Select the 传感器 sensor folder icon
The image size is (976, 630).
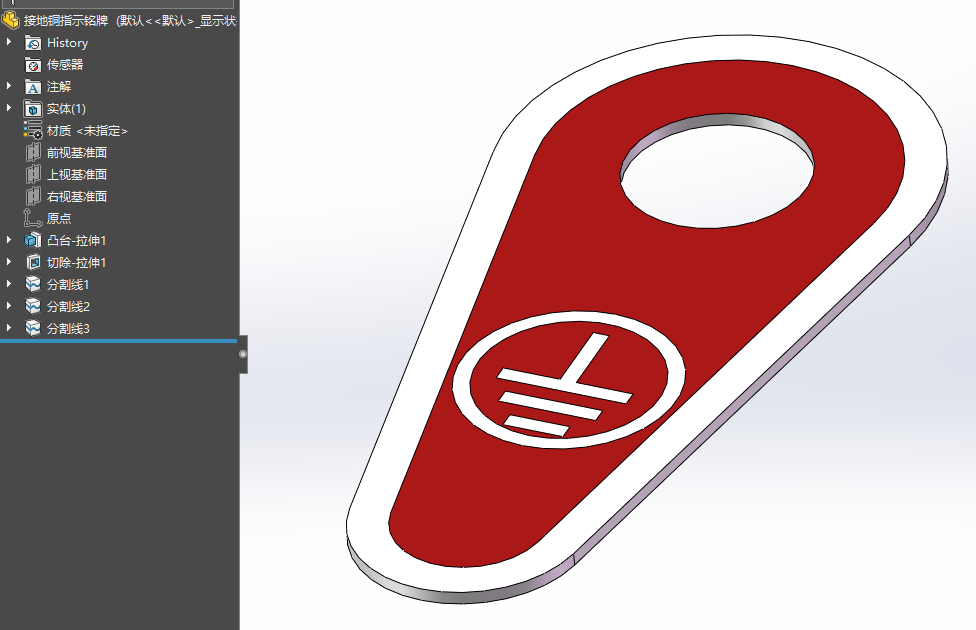coord(33,65)
